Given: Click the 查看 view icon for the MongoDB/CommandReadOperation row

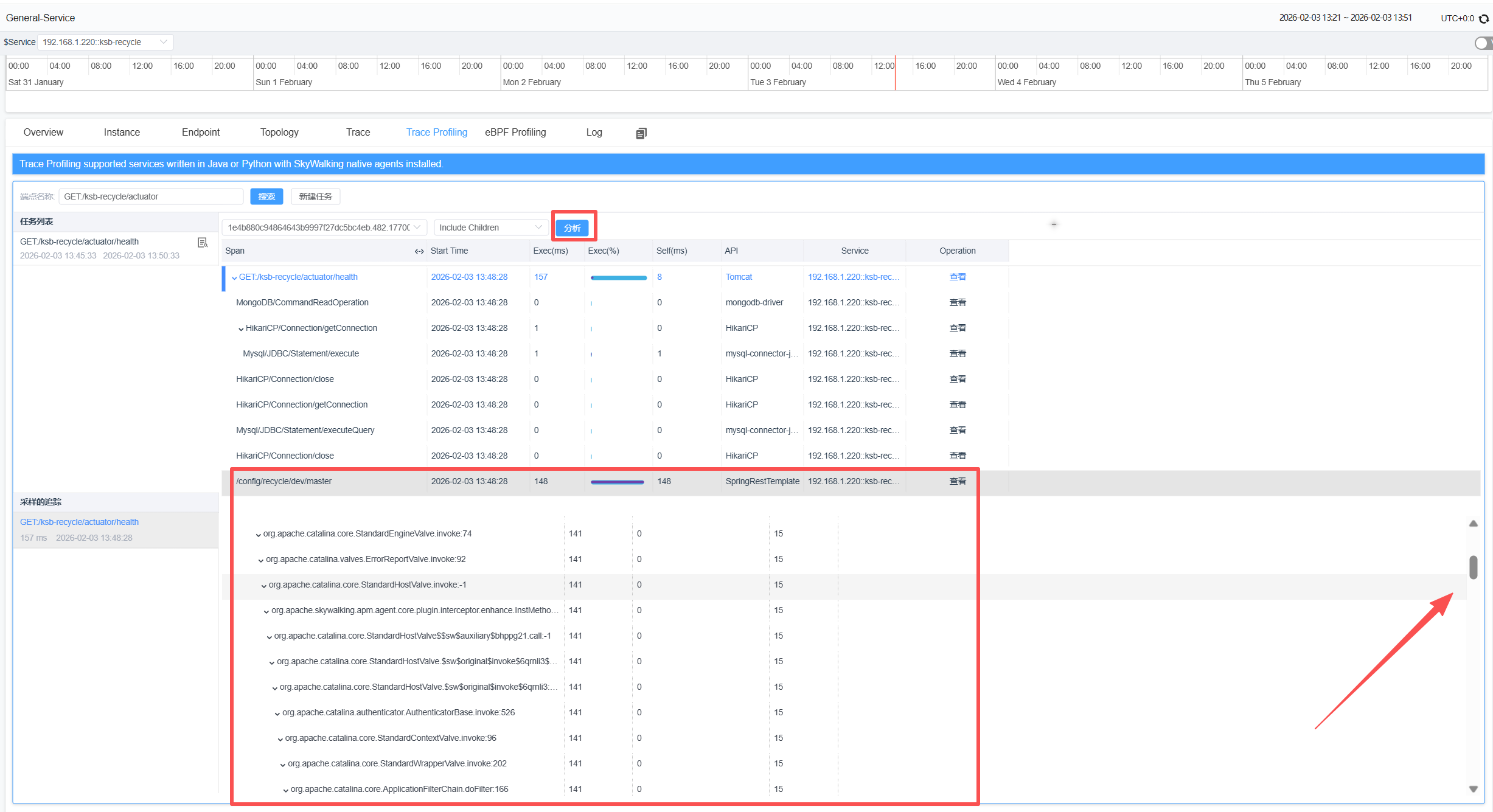Looking at the screenshot, I should [957, 302].
